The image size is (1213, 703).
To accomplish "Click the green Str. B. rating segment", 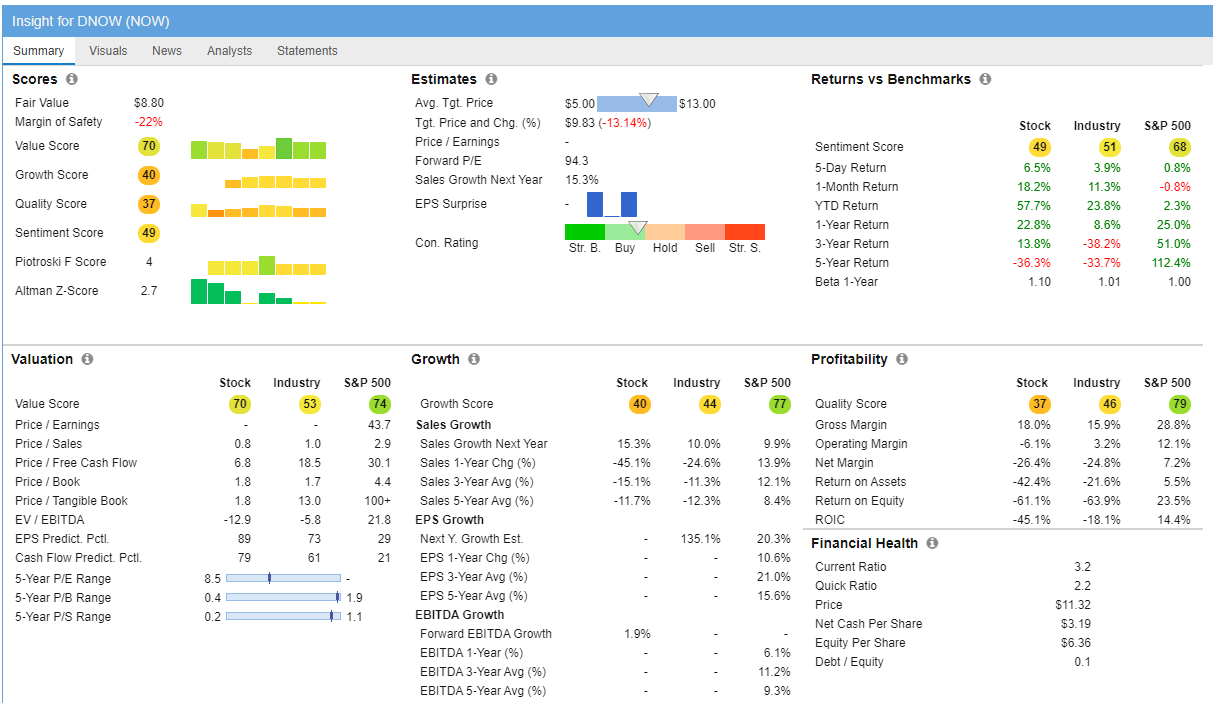I will (585, 232).
